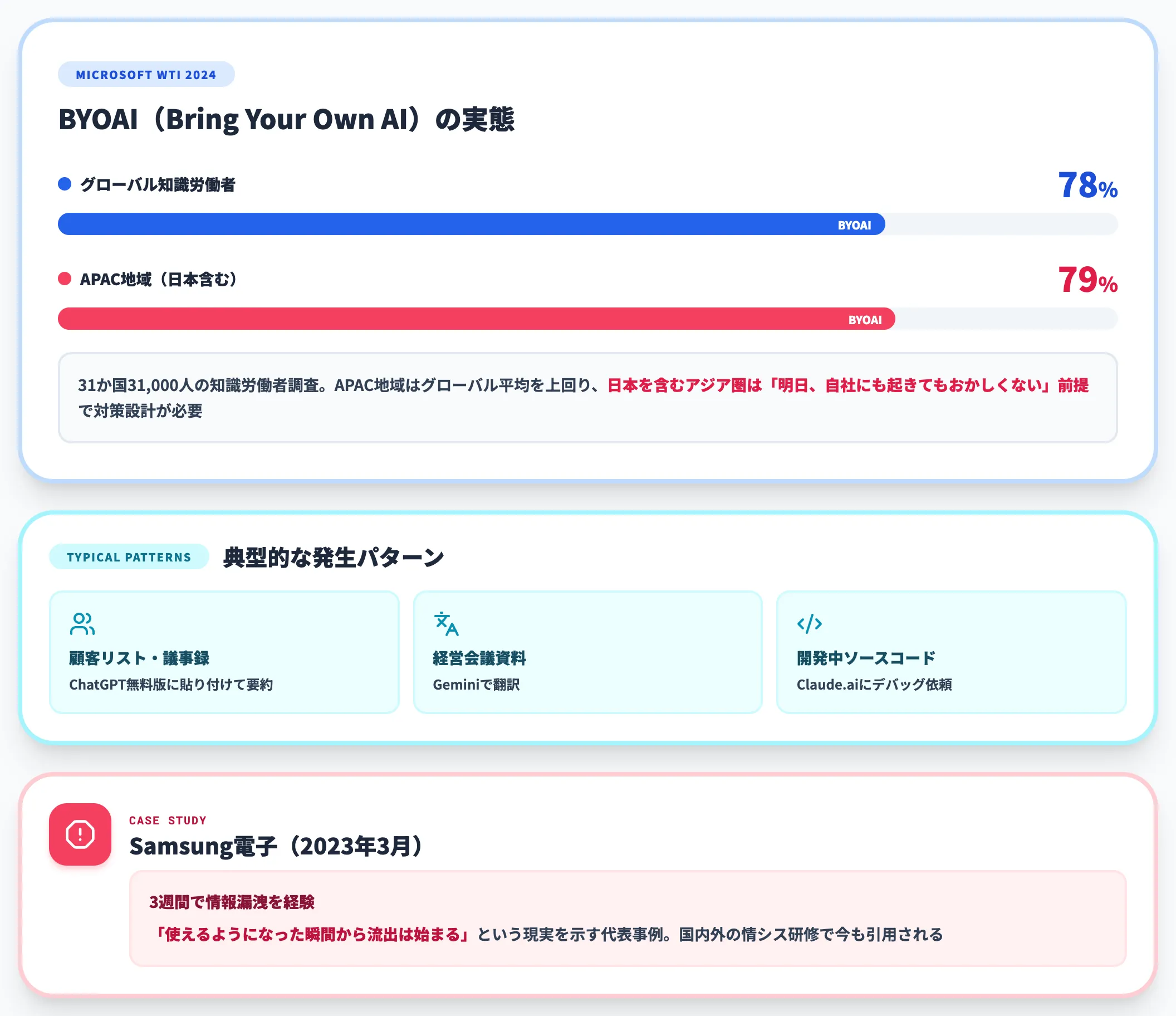Click the 3週間で情報漏洩を経験 text

[x=232, y=902]
